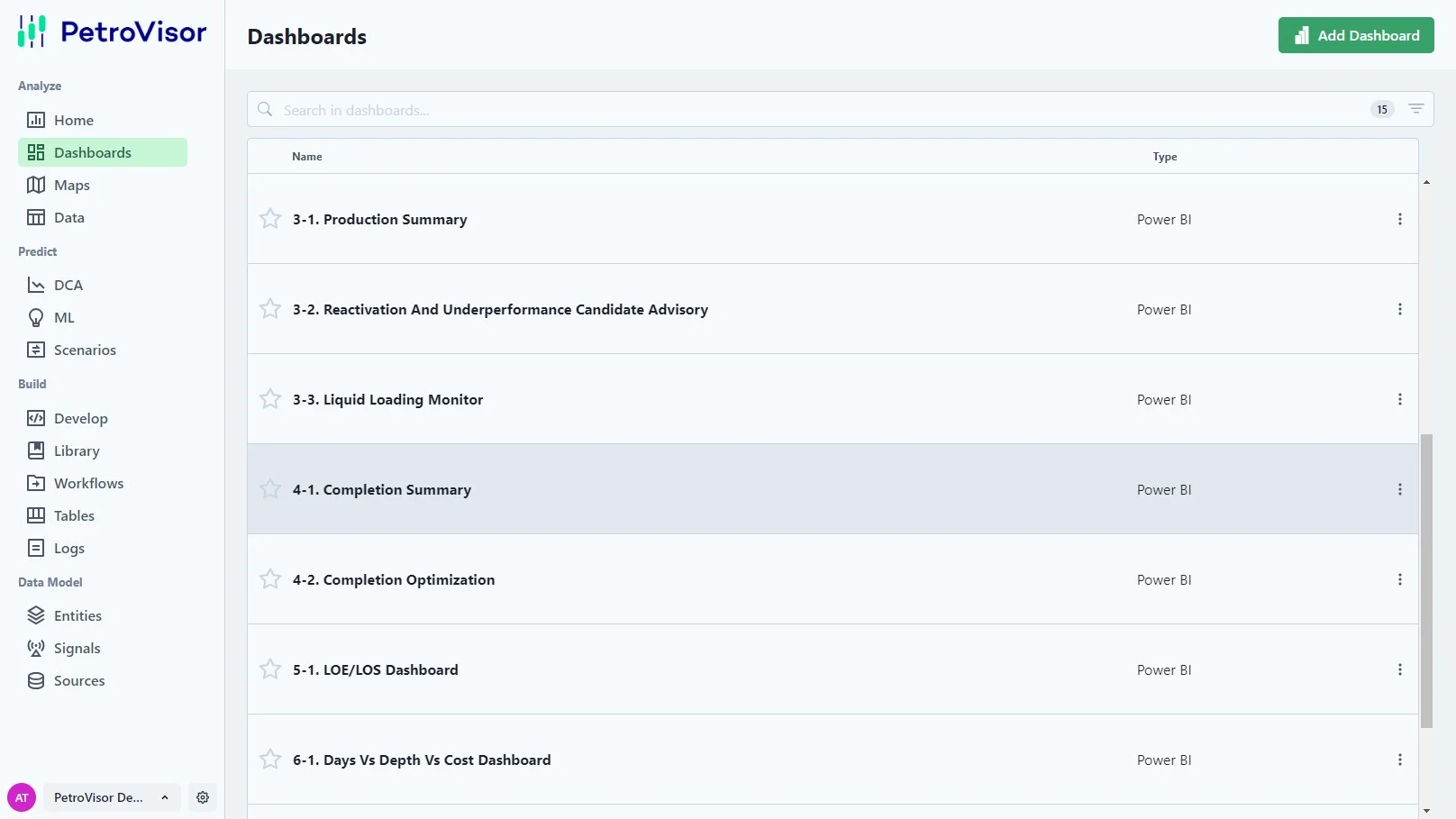Click the 15 results count badge
Screen dimensions: 1456x819
tap(1382, 109)
